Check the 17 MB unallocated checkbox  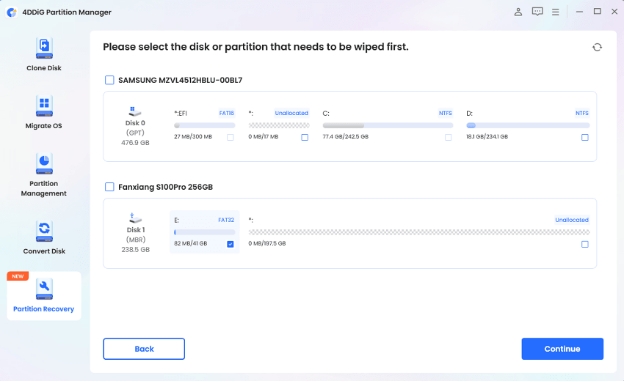304,137
